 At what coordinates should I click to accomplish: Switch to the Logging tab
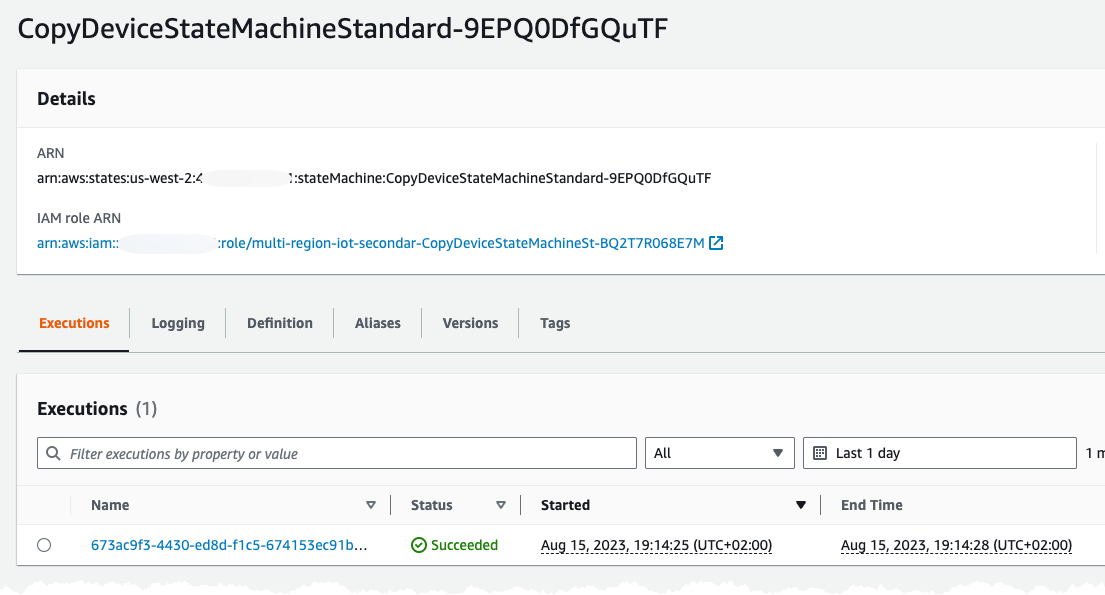click(x=178, y=323)
